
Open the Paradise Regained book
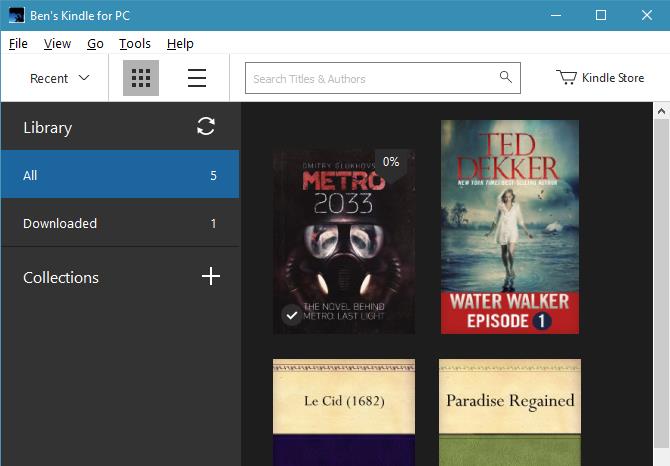pyautogui.click(x=510, y=412)
